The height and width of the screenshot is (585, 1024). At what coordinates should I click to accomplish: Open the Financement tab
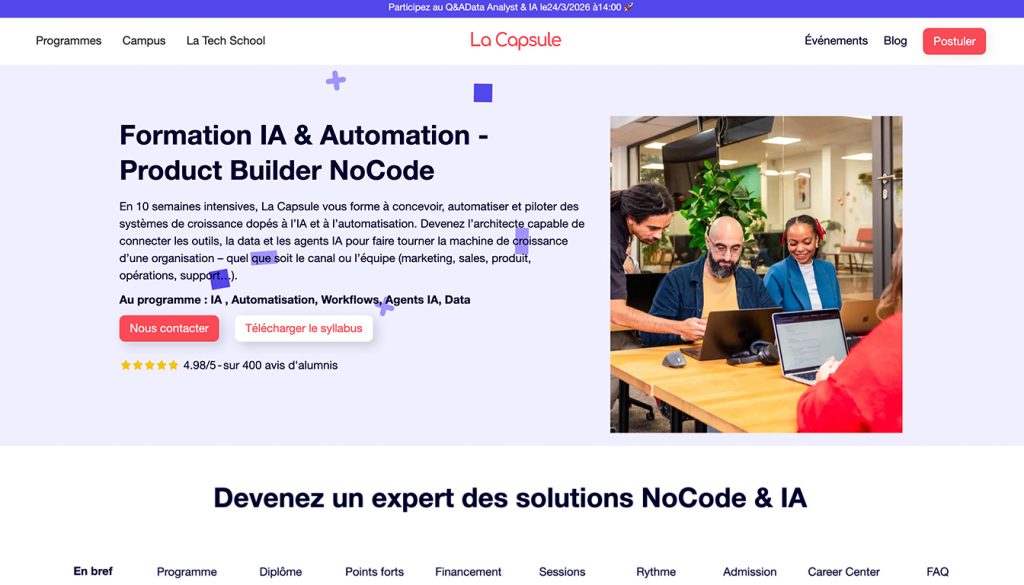pyautogui.click(x=468, y=572)
